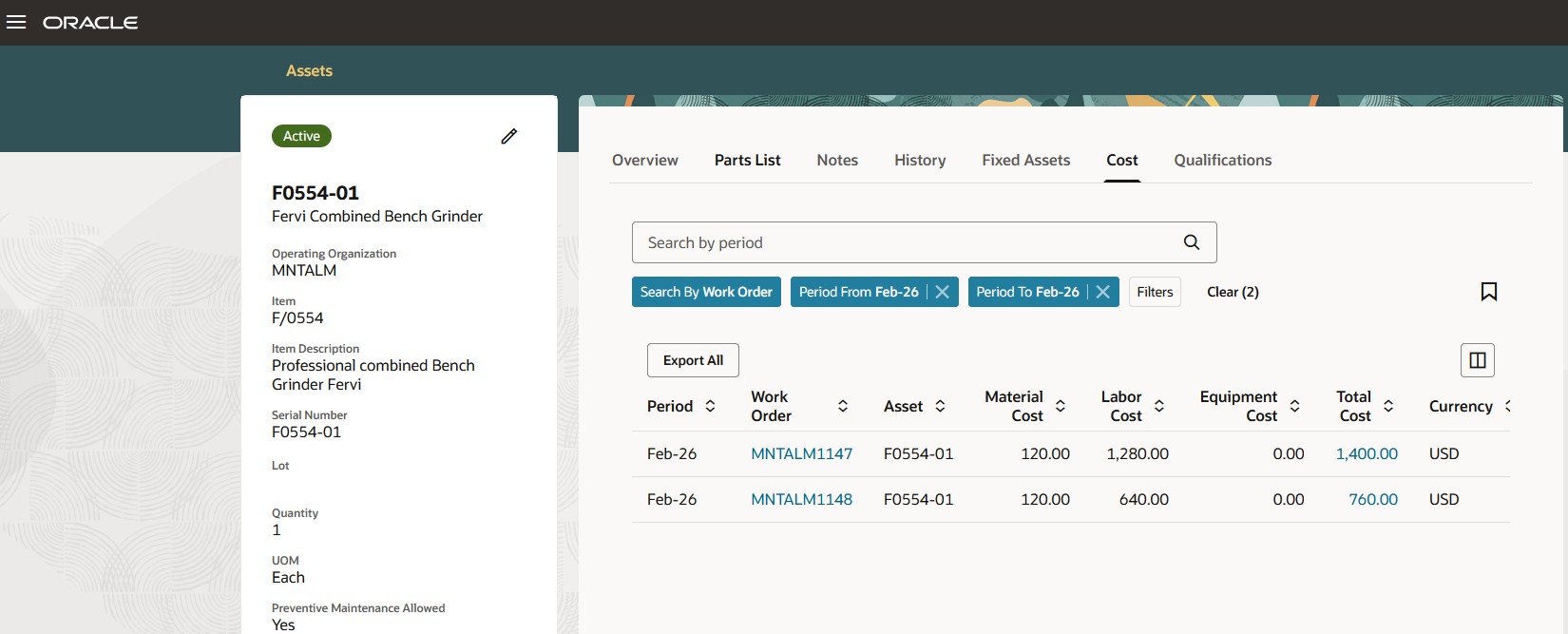Screen dimensions: 1568x634
Task: Sort by Equipment Cost column arrows
Action: (1294, 406)
